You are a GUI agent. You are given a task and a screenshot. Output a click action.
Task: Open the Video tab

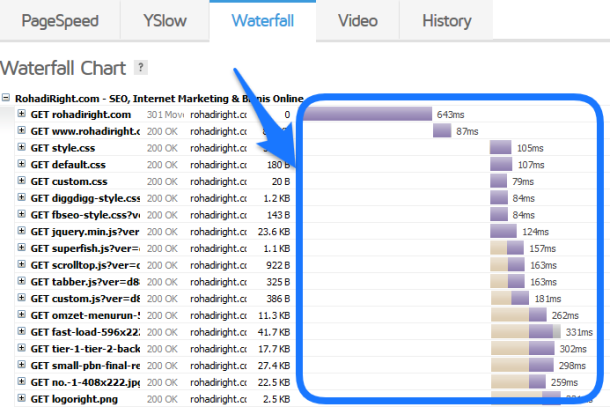pos(358,21)
